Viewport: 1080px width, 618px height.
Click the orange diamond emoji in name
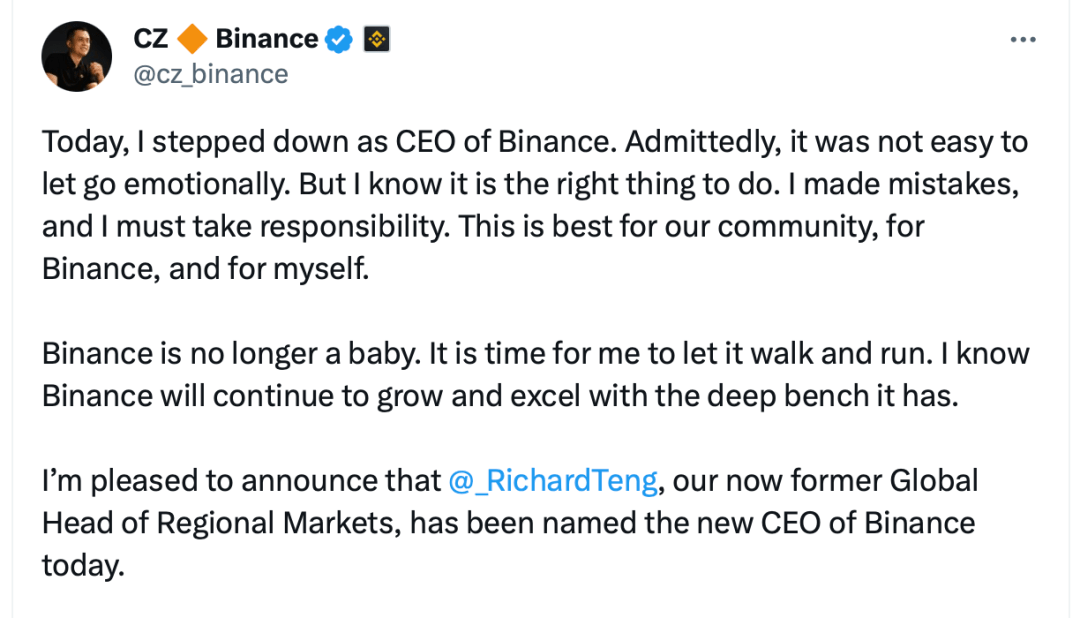(192, 40)
